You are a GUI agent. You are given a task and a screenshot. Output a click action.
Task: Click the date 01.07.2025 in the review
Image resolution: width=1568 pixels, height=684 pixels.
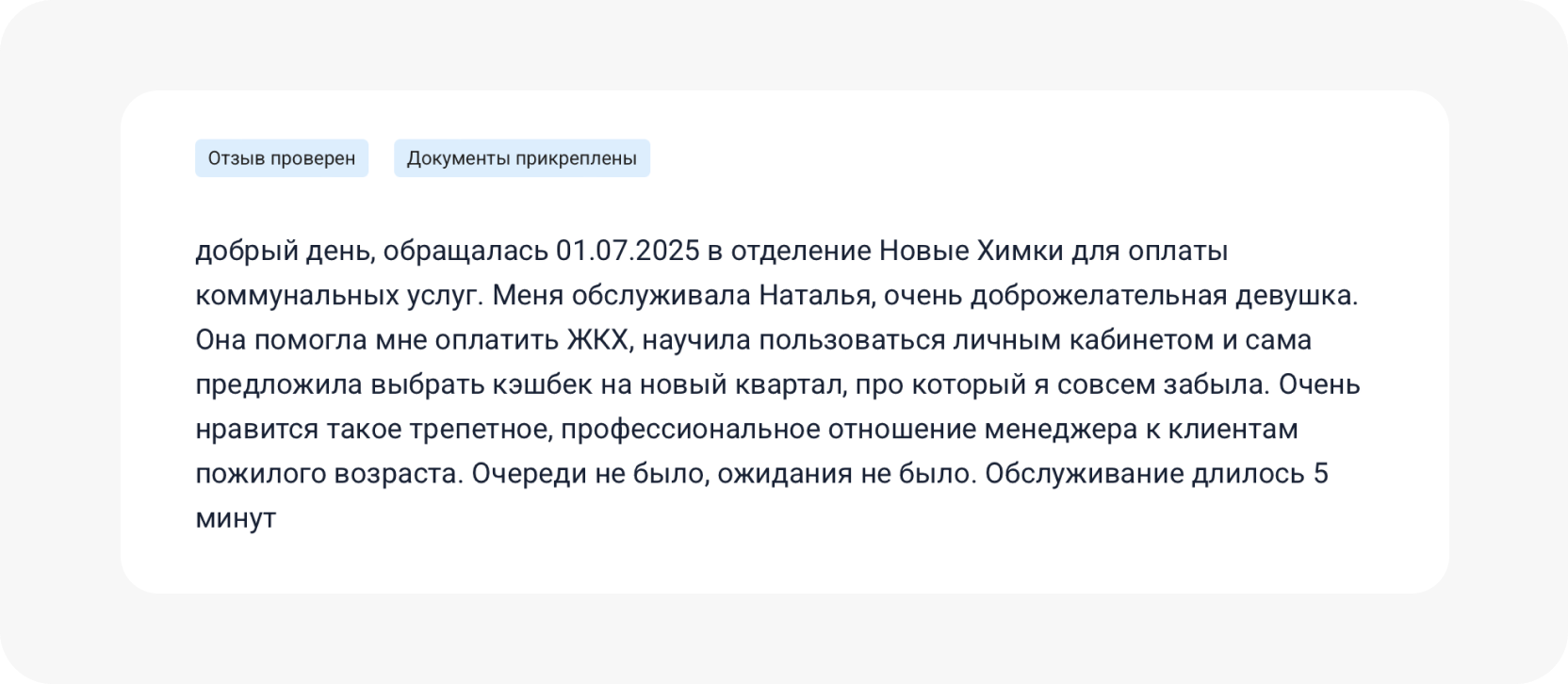[628, 252]
